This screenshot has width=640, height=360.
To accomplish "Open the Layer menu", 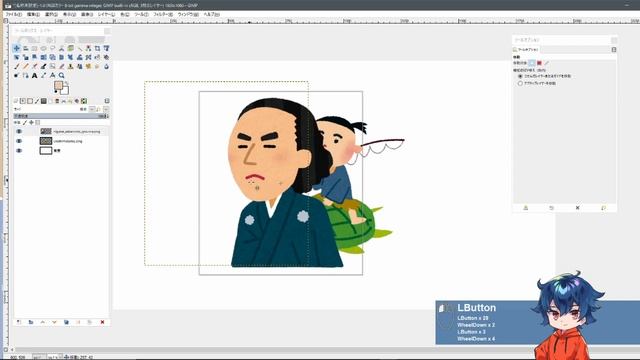I will point(106,14).
